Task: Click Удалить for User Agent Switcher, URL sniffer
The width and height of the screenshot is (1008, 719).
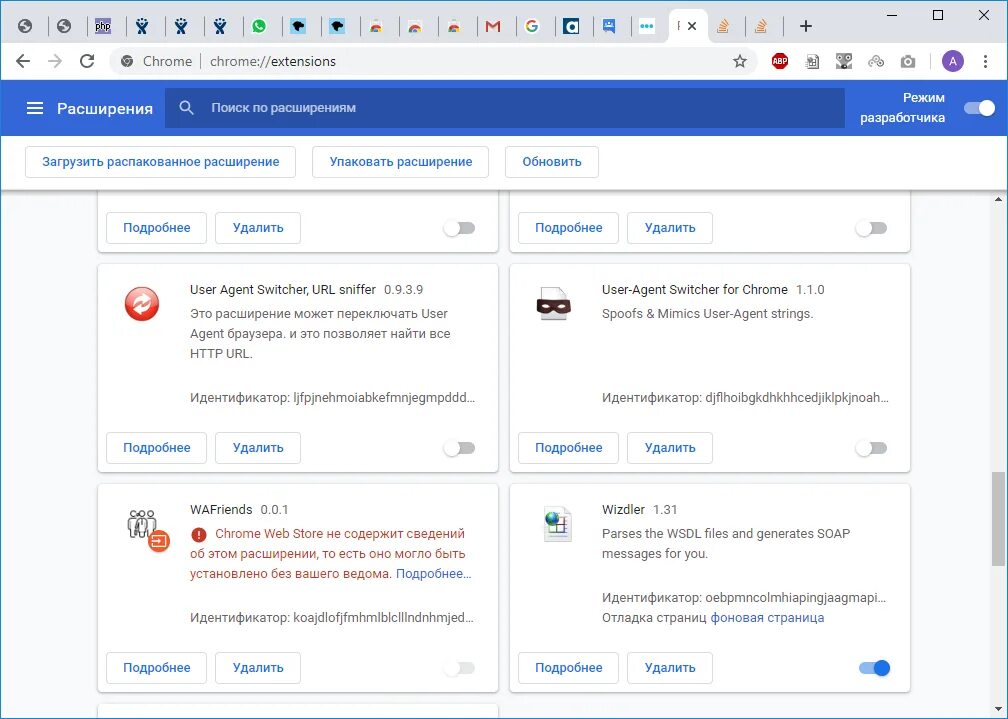Action: [x=258, y=448]
